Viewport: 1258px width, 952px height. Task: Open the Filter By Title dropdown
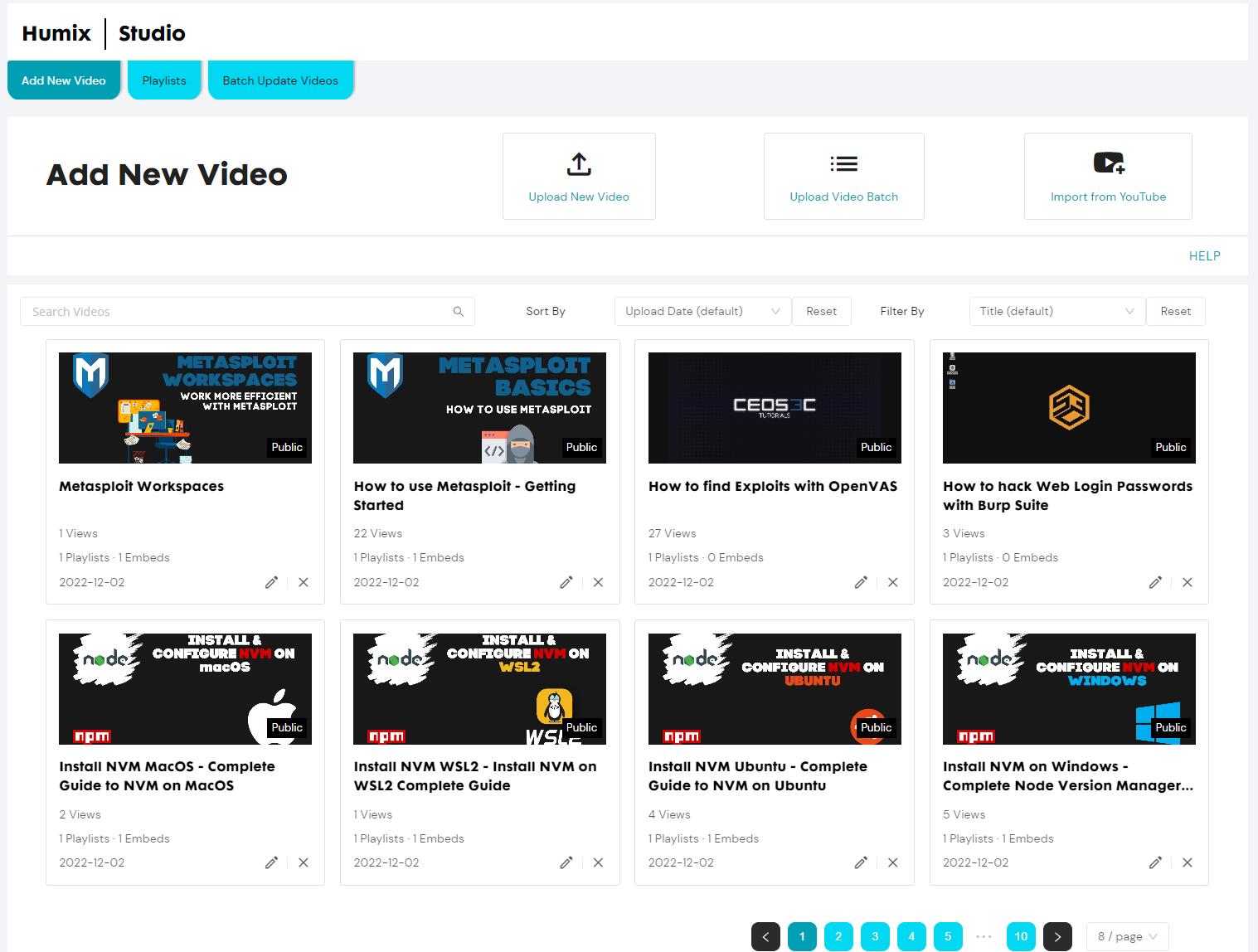coord(1057,311)
